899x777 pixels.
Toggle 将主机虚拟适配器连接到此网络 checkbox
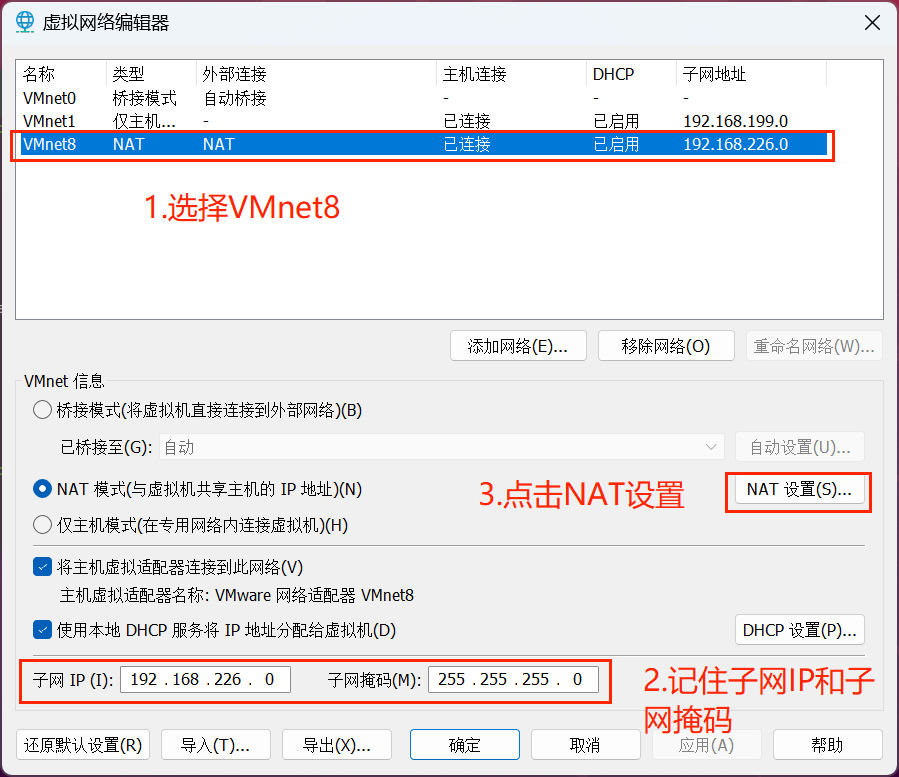(x=43, y=567)
